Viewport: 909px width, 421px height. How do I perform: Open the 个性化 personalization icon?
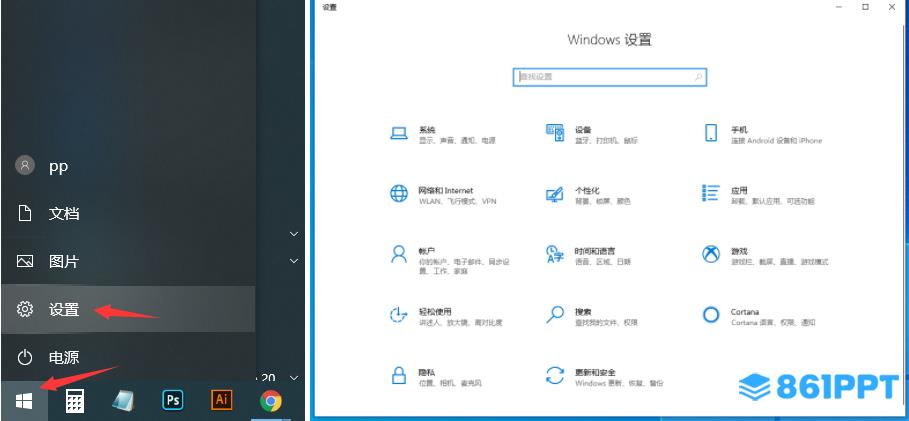555,194
